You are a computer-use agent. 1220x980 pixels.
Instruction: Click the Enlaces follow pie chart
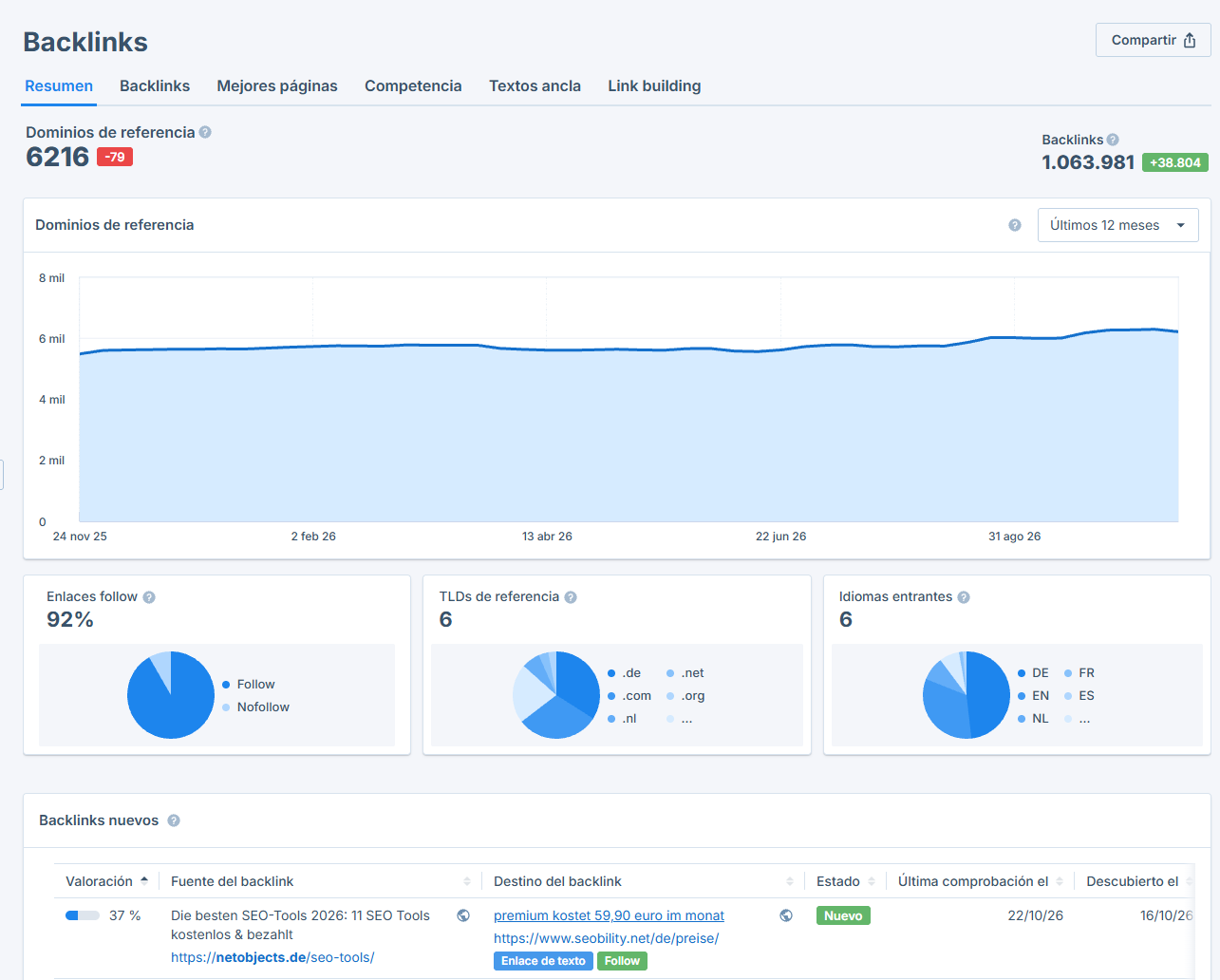pos(171,695)
